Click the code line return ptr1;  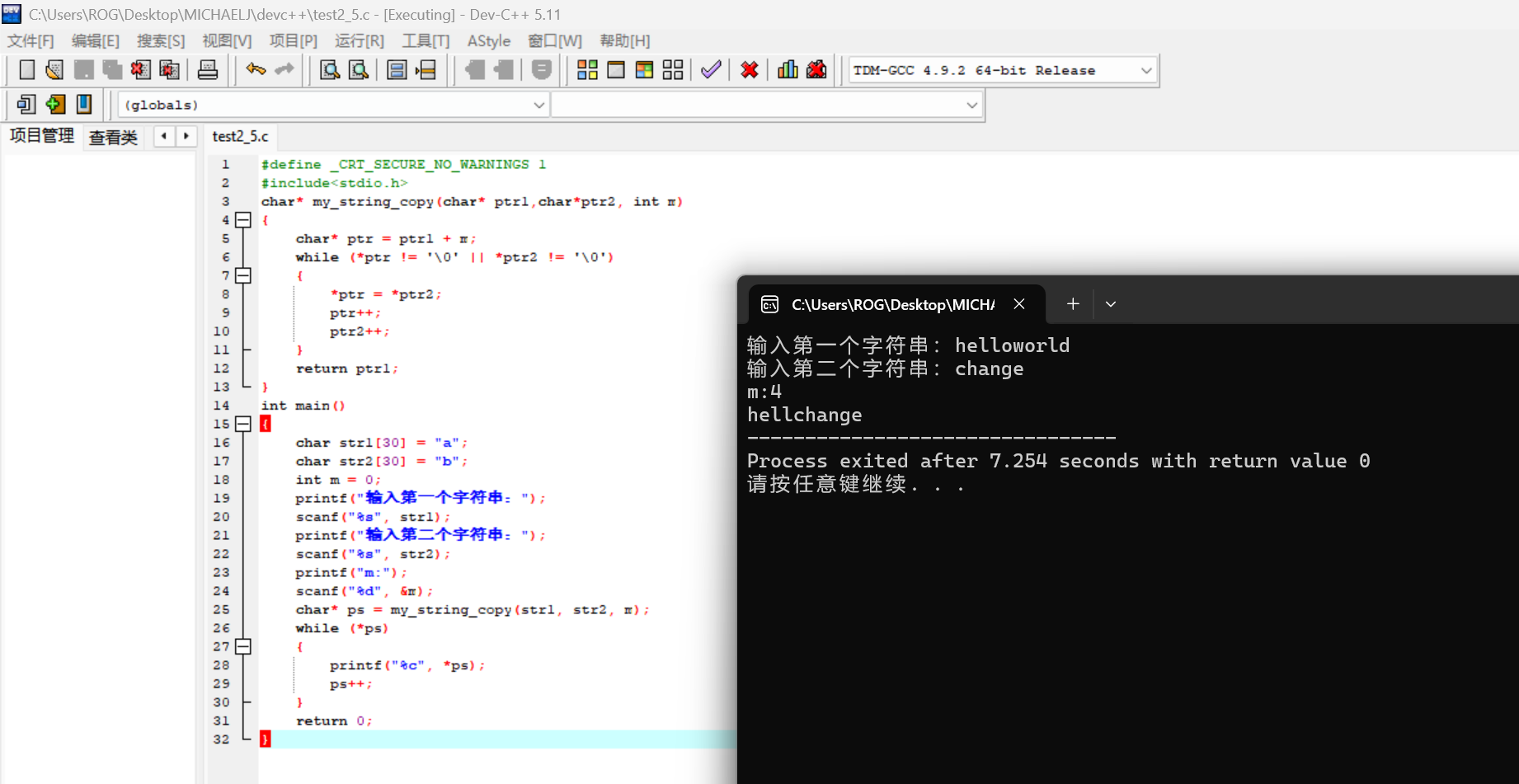click(346, 369)
